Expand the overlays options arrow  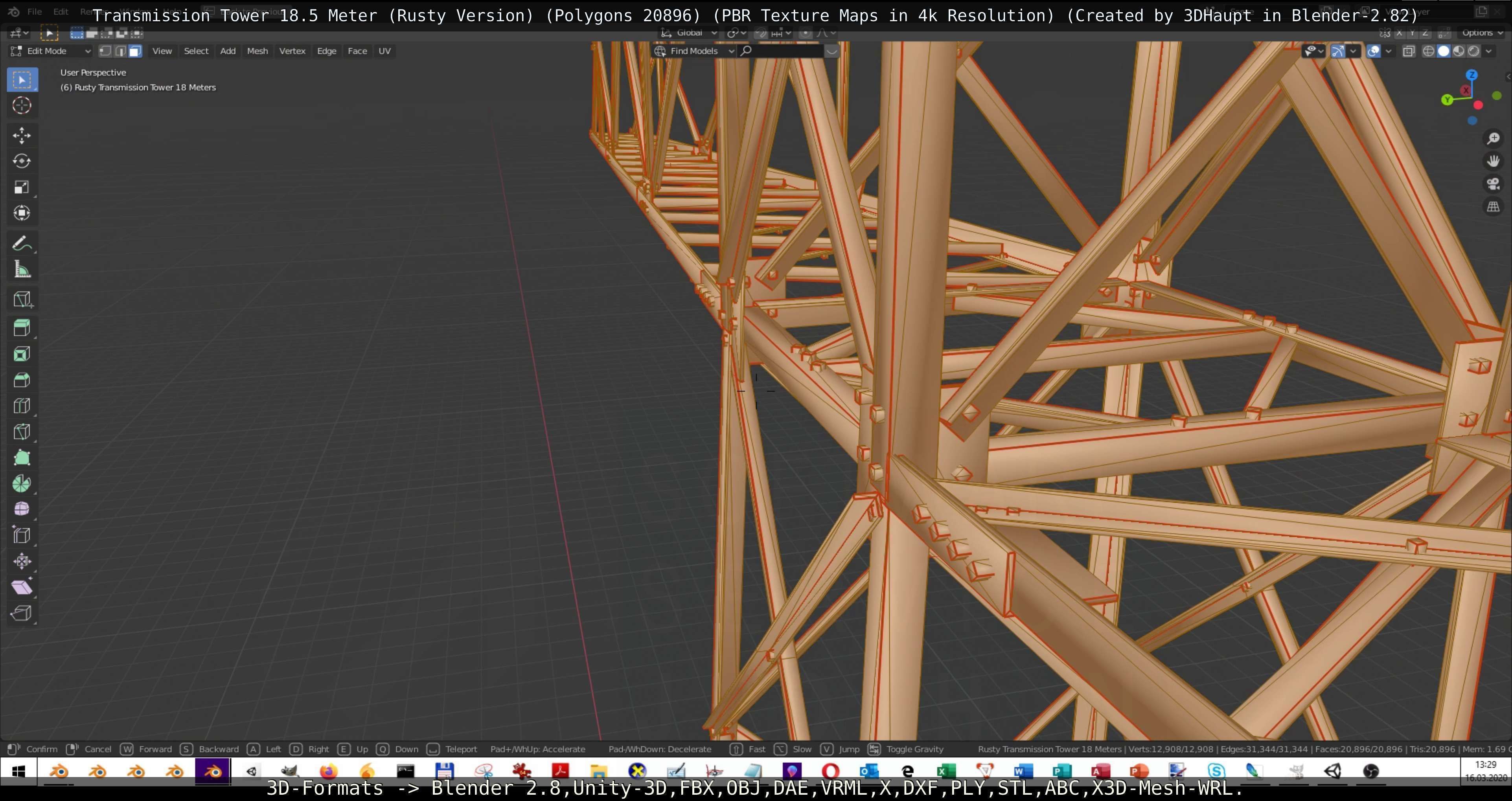(1388, 51)
